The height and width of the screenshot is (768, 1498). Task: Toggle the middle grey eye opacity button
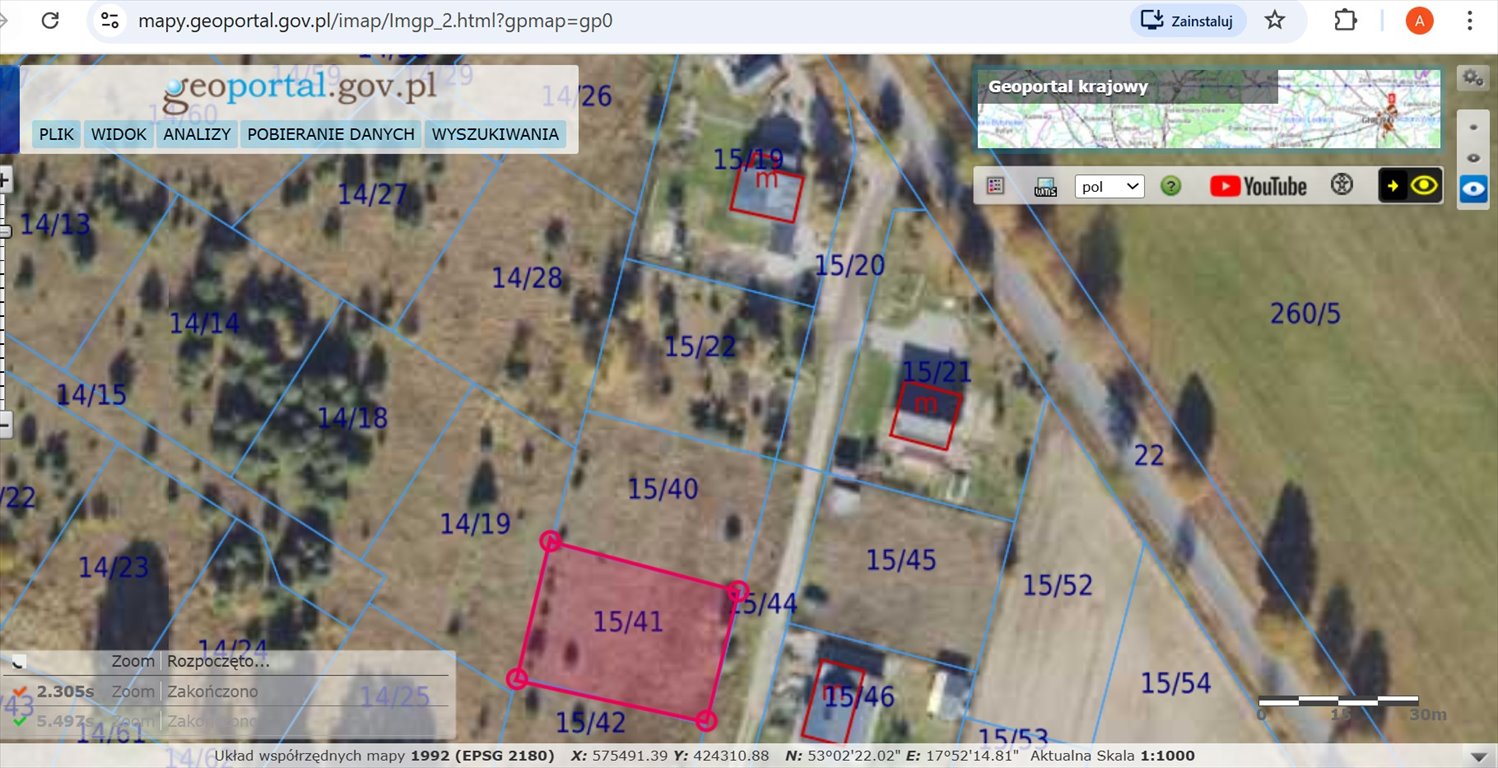tap(1473, 158)
